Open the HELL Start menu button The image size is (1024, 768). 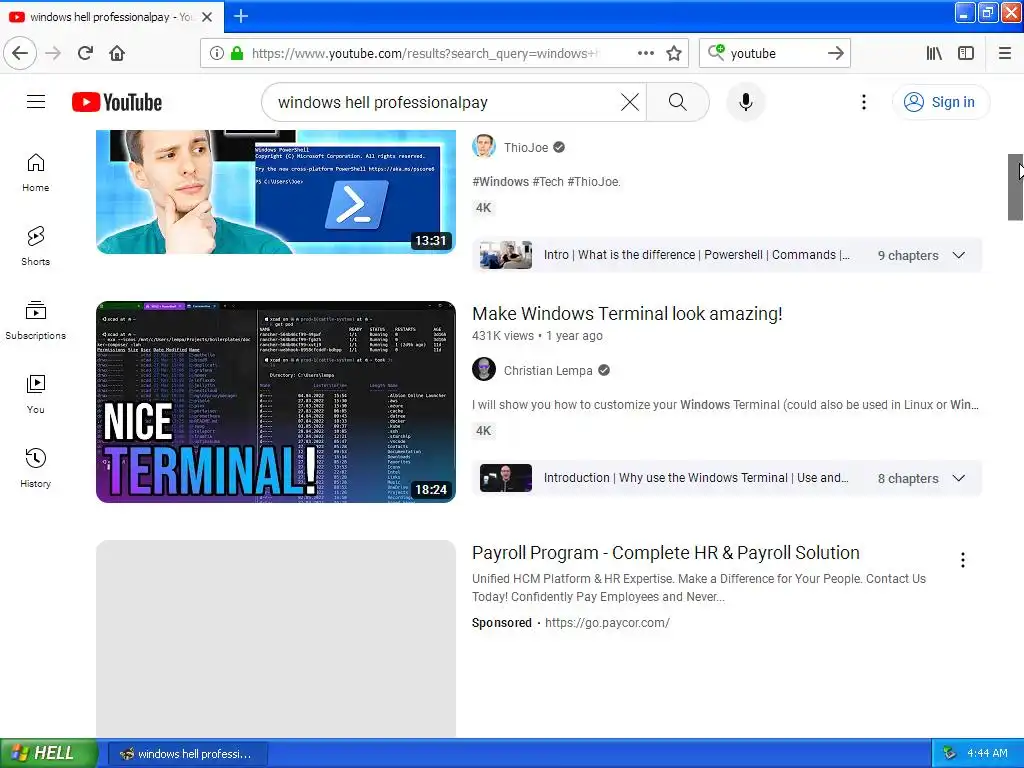point(48,753)
